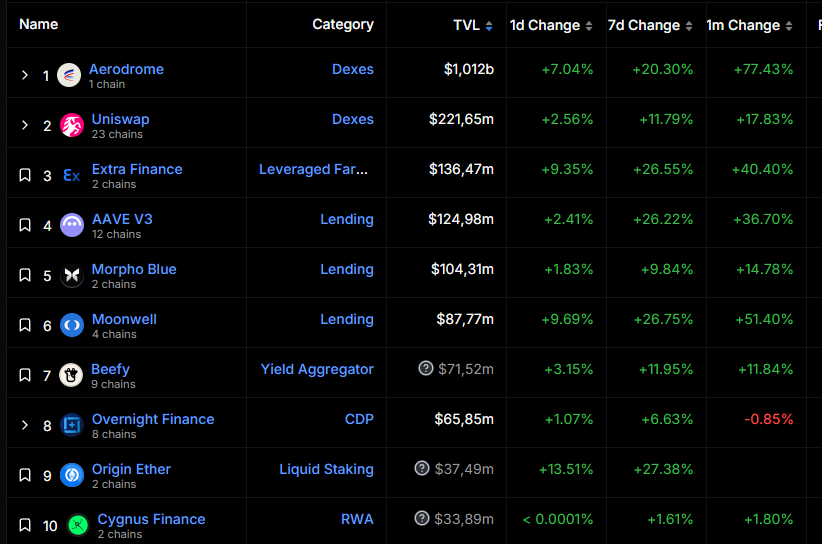Expand the Uniswap row chevron
Image resolution: width=822 pixels, height=544 pixels.
click(25, 125)
